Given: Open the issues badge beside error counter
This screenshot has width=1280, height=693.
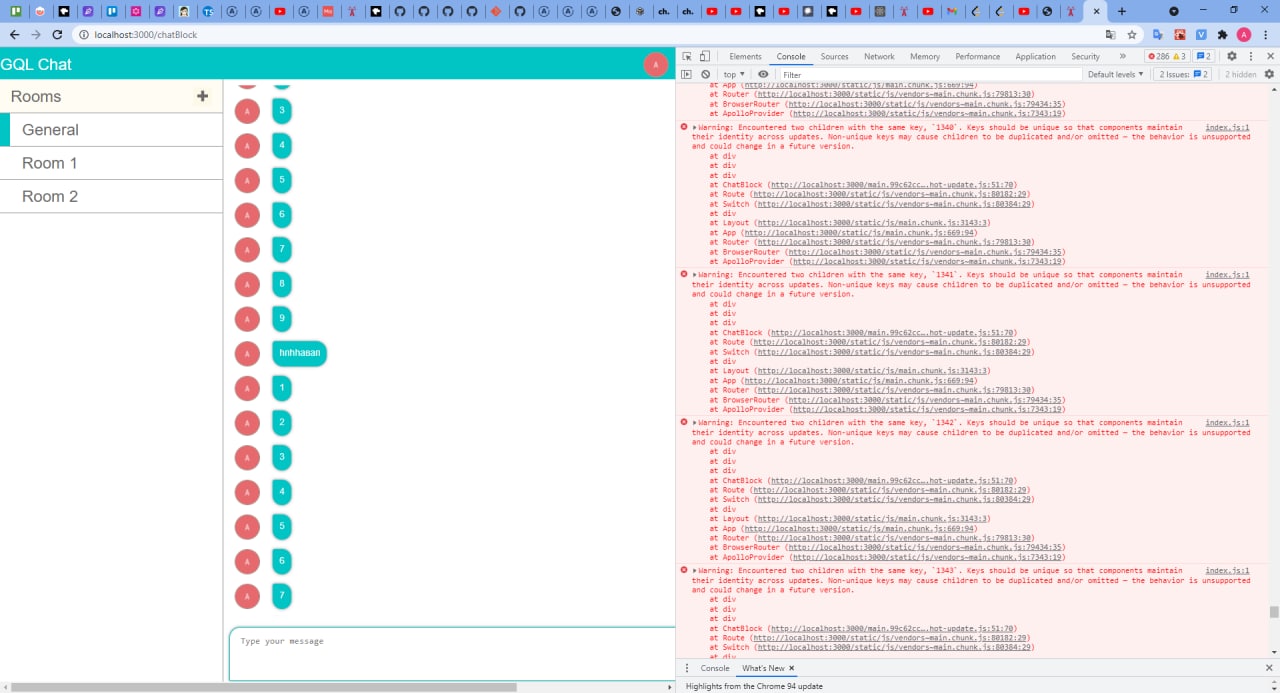Looking at the screenshot, I should [1204, 57].
